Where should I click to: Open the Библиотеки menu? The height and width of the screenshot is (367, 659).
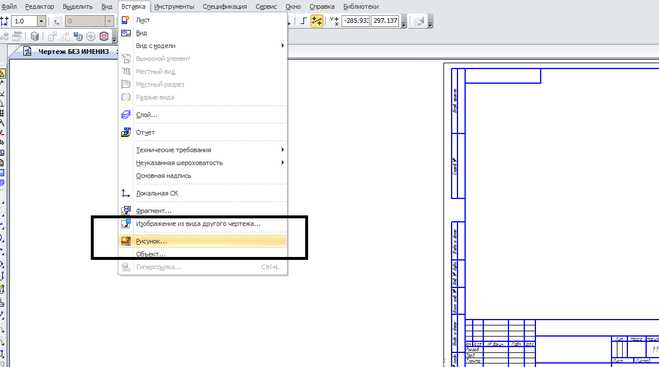click(x=361, y=7)
